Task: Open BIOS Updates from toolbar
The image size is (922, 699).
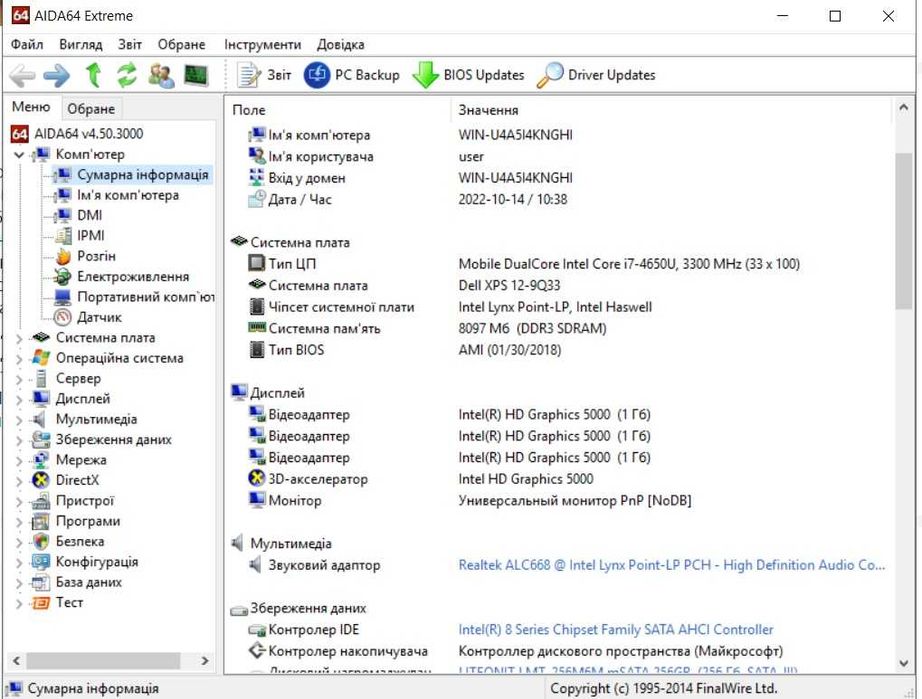Action: point(468,75)
